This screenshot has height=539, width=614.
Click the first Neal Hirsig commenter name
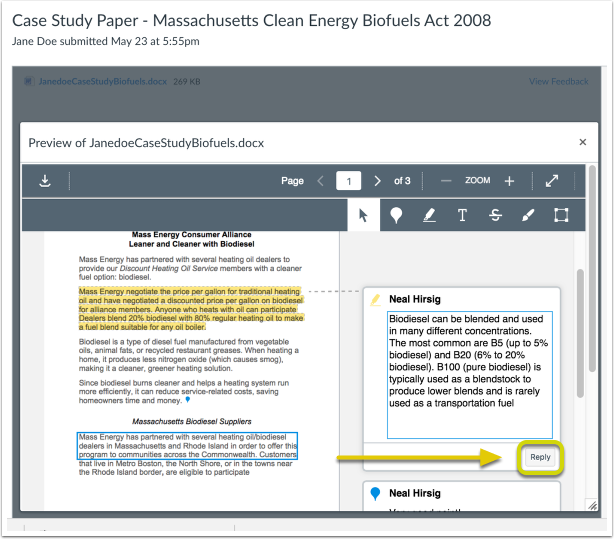tap(415, 299)
